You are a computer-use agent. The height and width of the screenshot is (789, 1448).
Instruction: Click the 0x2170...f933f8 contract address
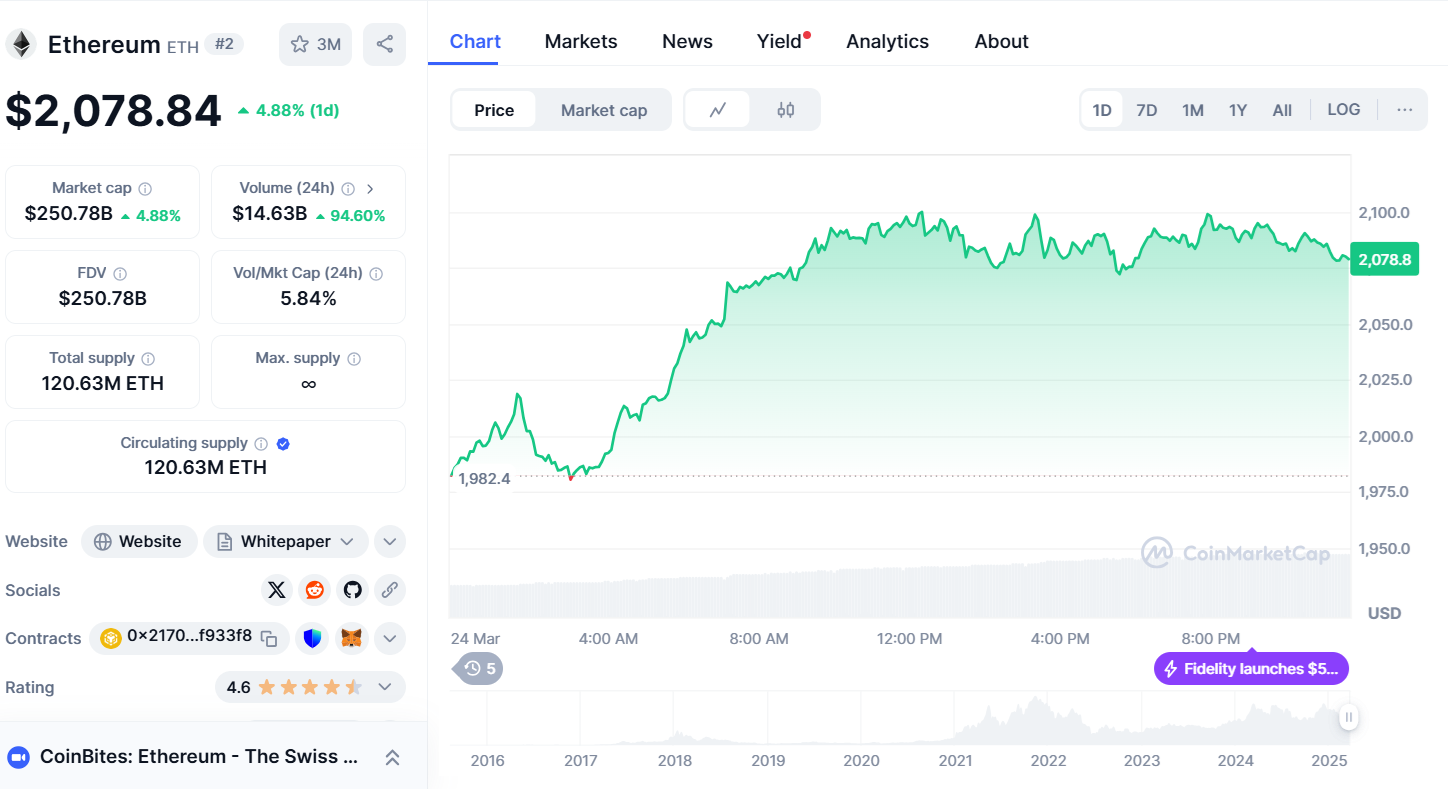tap(189, 636)
